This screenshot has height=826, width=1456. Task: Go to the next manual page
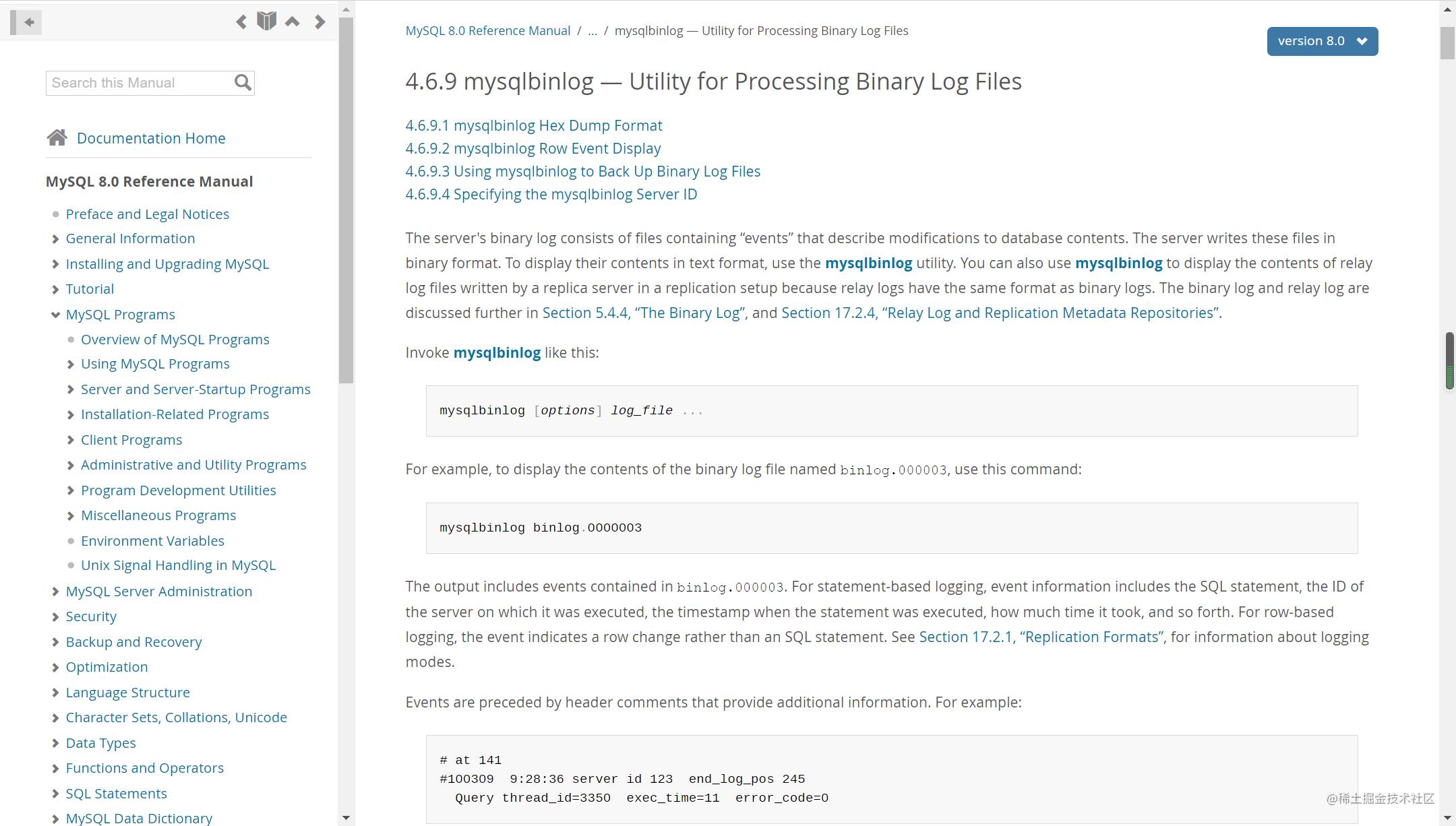pos(320,22)
